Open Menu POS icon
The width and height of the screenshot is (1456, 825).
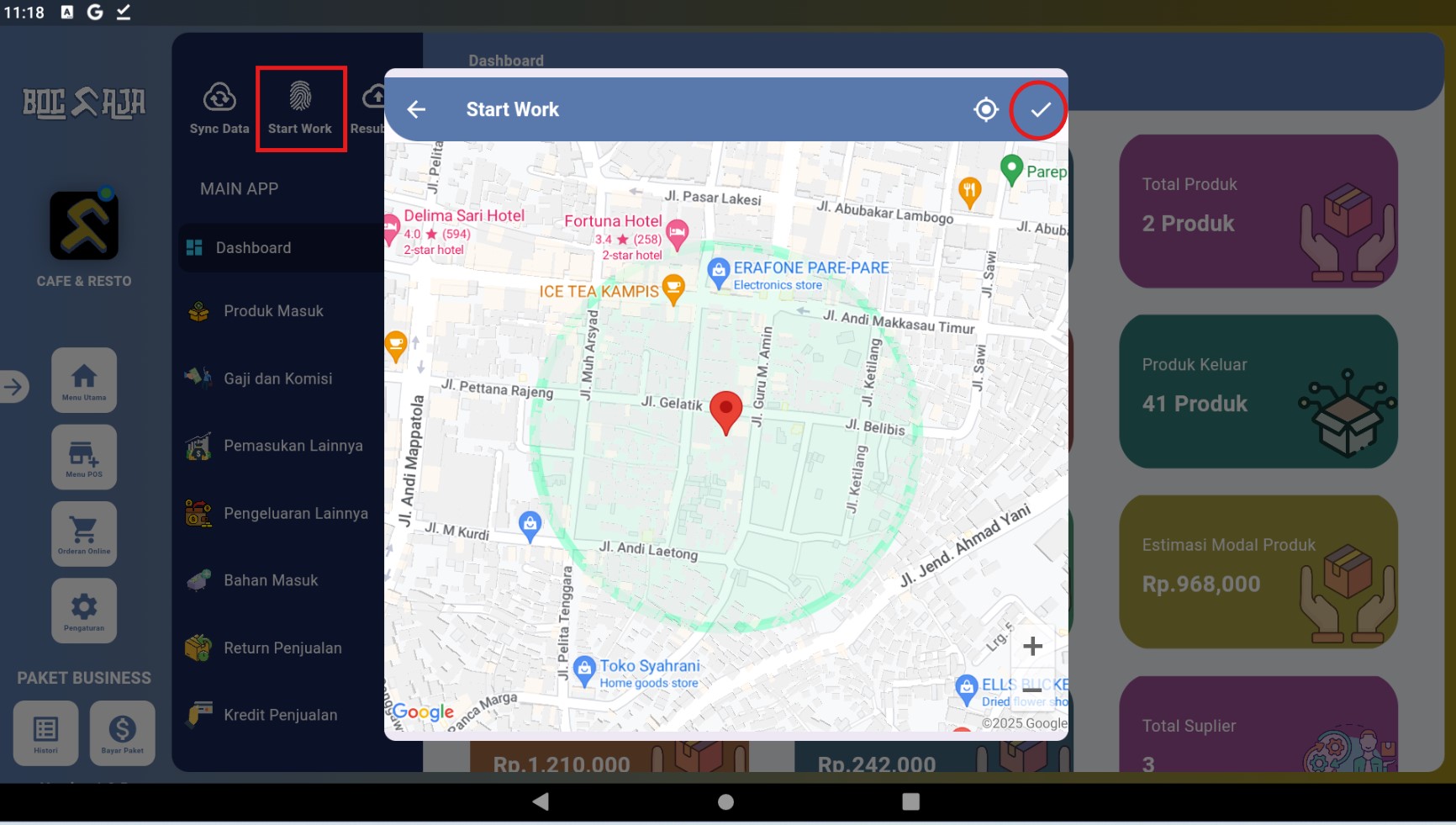point(84,457)
